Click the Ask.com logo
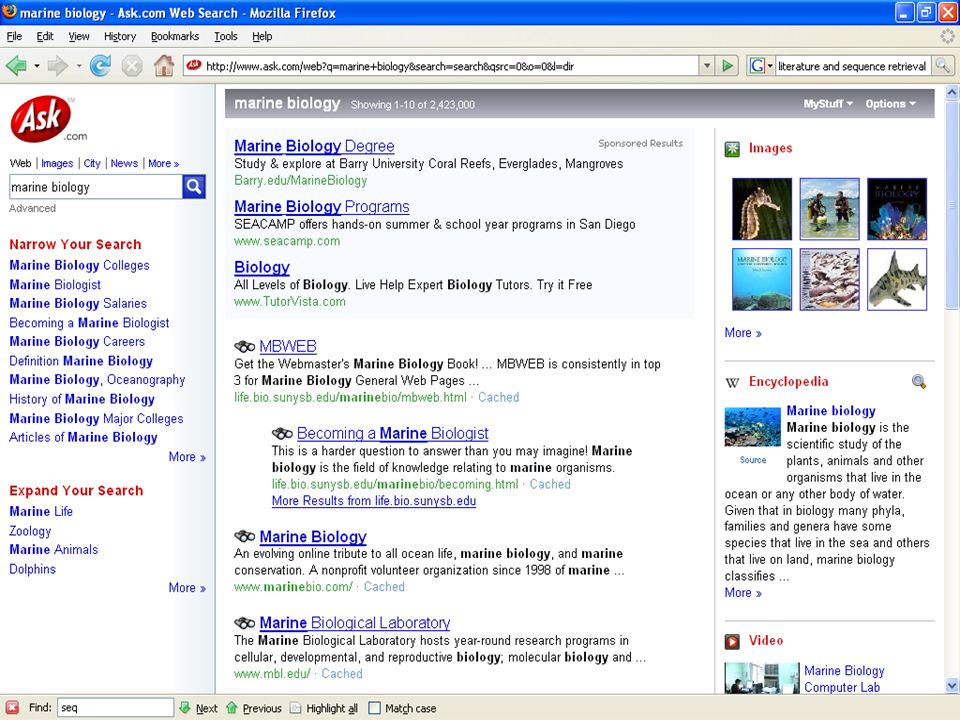960x720 pixels. 48,119
